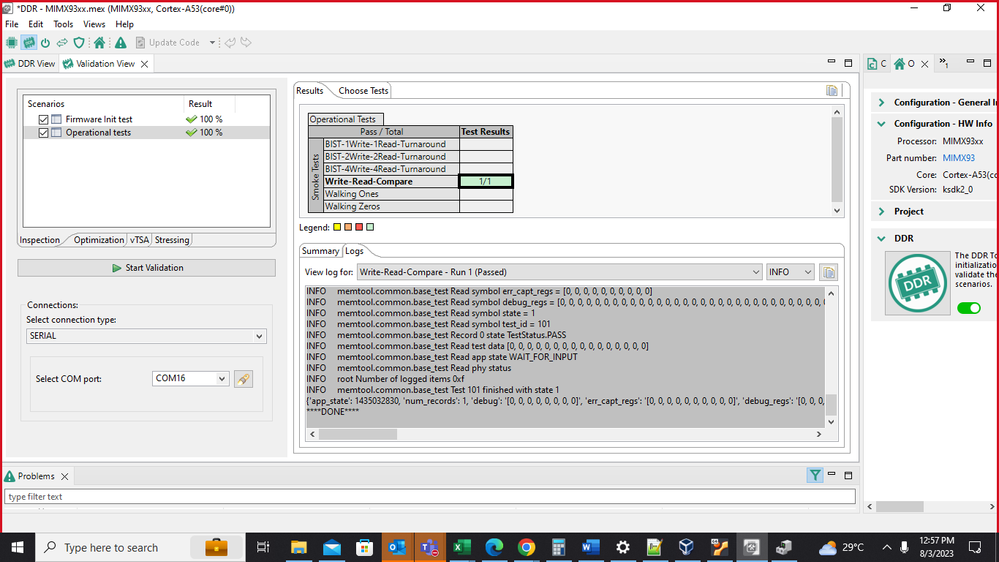This screenshot has width=999, height=562.
Task: Switch to the Choose Tests tab
Action: click(x=363, y=90)
